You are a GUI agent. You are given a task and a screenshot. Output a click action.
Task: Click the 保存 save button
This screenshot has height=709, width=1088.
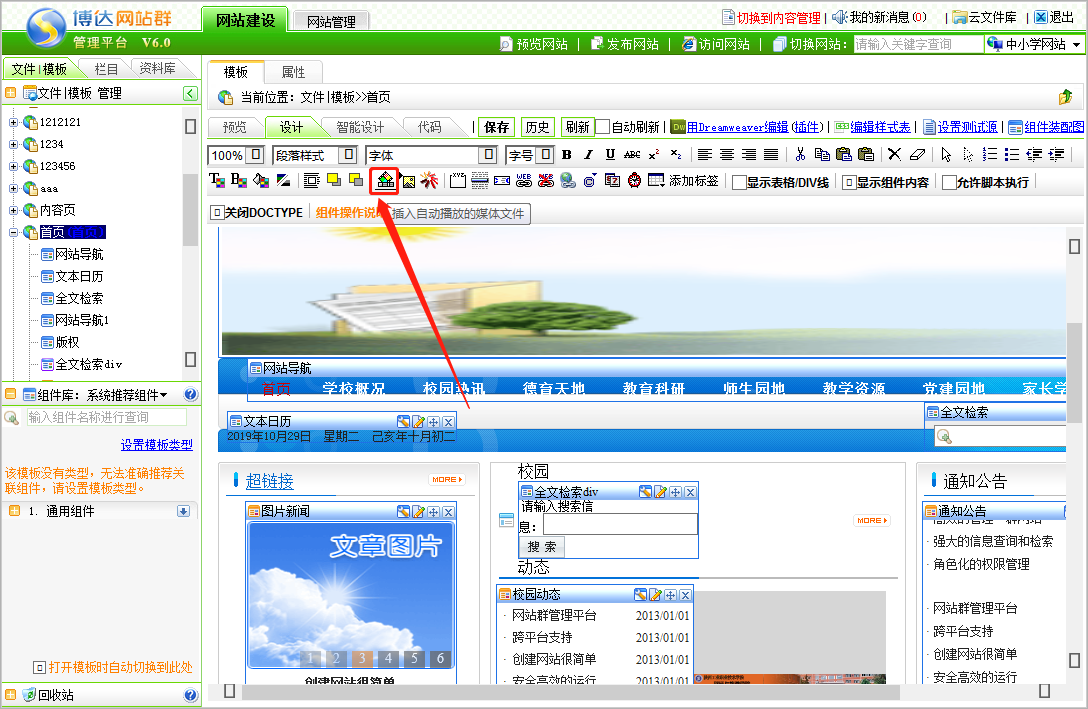(496, 127)
